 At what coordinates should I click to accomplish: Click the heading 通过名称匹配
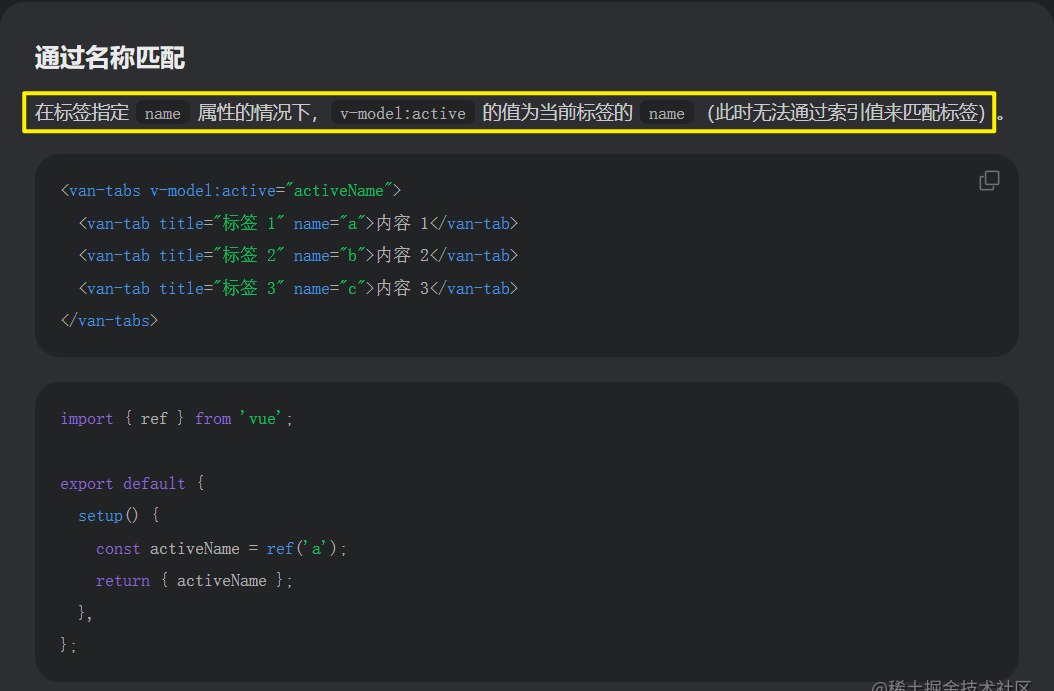[x=110, y=58]
